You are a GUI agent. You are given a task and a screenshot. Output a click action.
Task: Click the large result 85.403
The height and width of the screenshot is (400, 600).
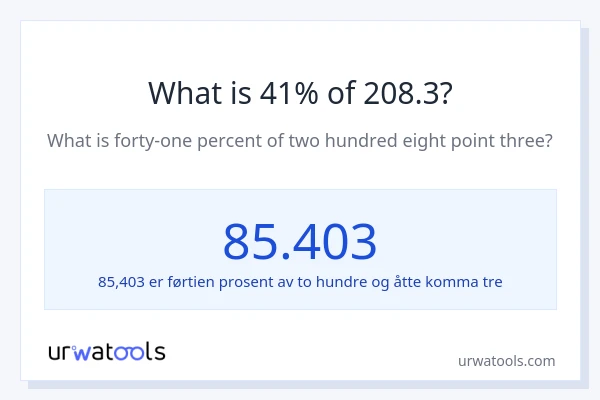pos(300,241)
